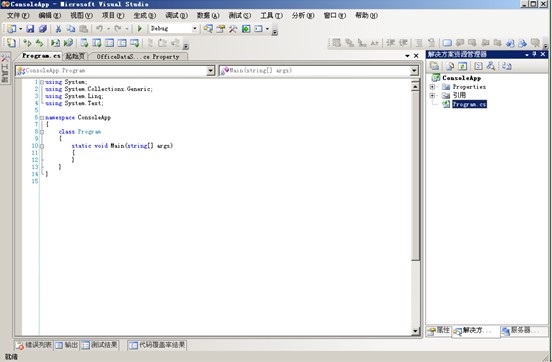This screenshot has height=362, width=552.
Task: Cut selection using the scissors icon
Action: 58,29
